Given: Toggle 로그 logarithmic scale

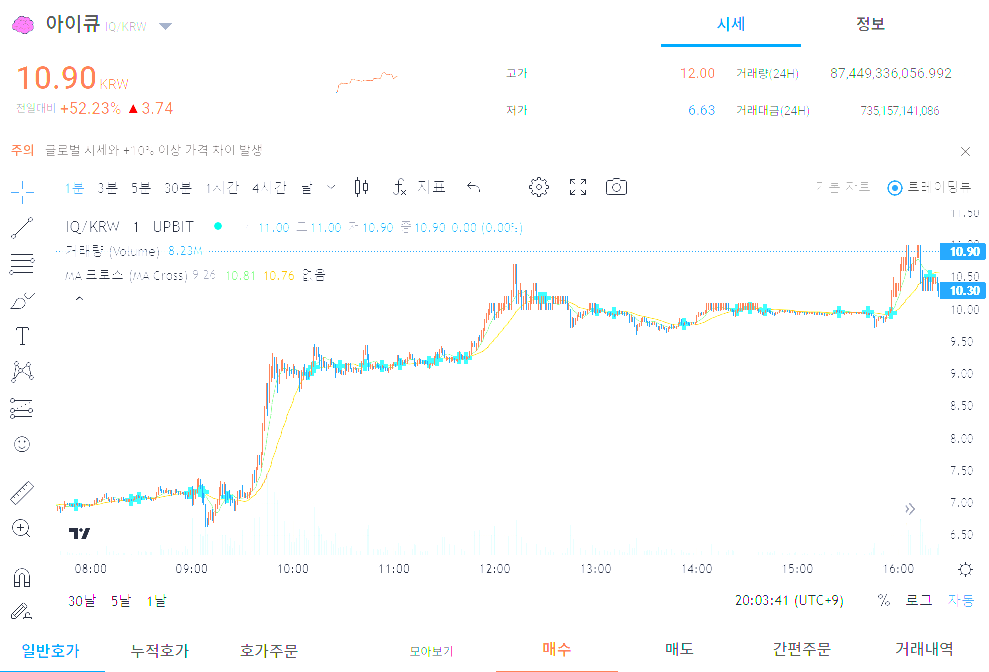Looking at the screenshot, I should [x=918, y=600].
